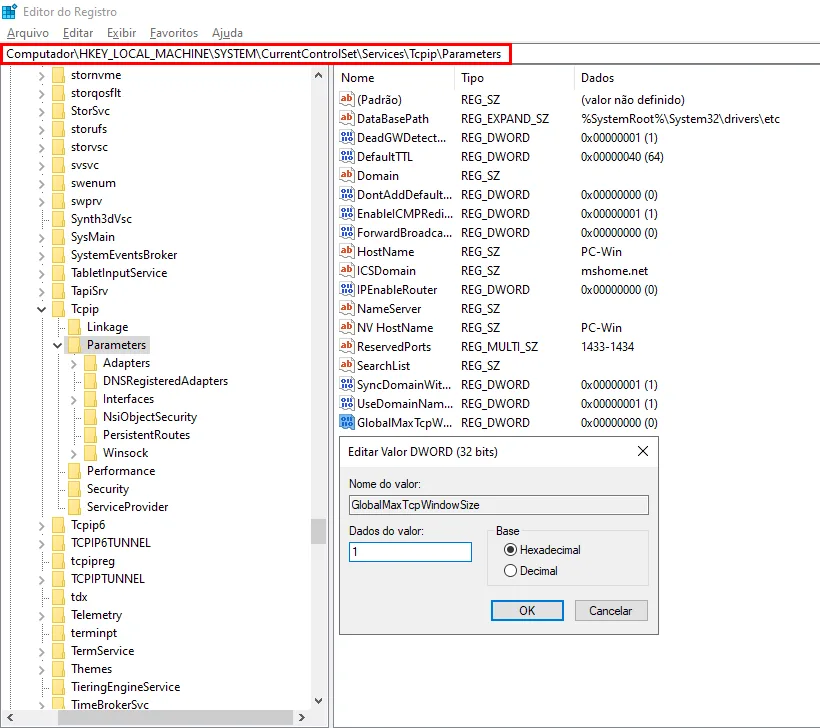Click the Tcpip folder icon
The image size is (820, 728).
[x=59, y=309]
